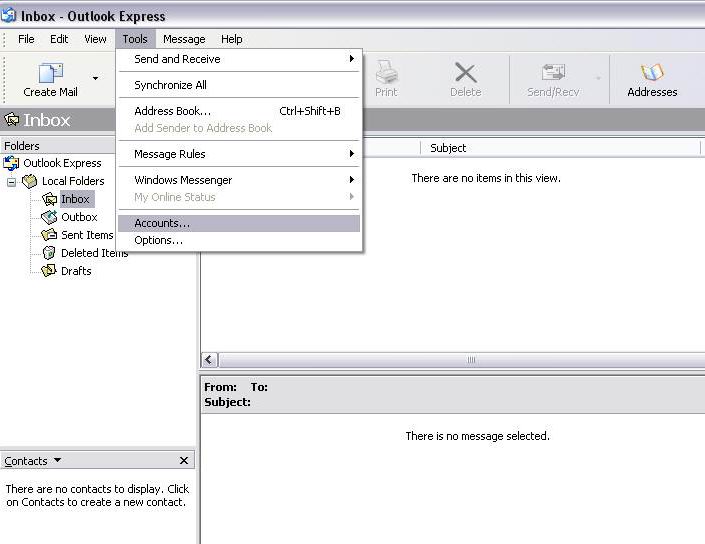Collapse the Local Folders tree node
This screenshot has height=544, width=705.
point(11,181)
